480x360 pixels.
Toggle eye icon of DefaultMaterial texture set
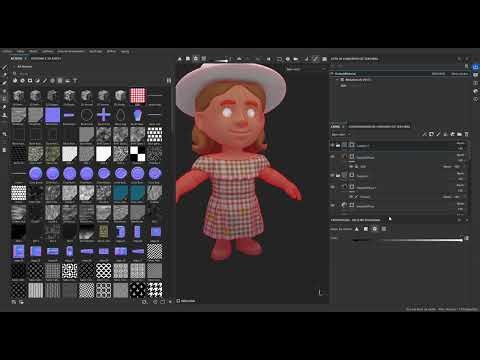[x=332, y=73]
